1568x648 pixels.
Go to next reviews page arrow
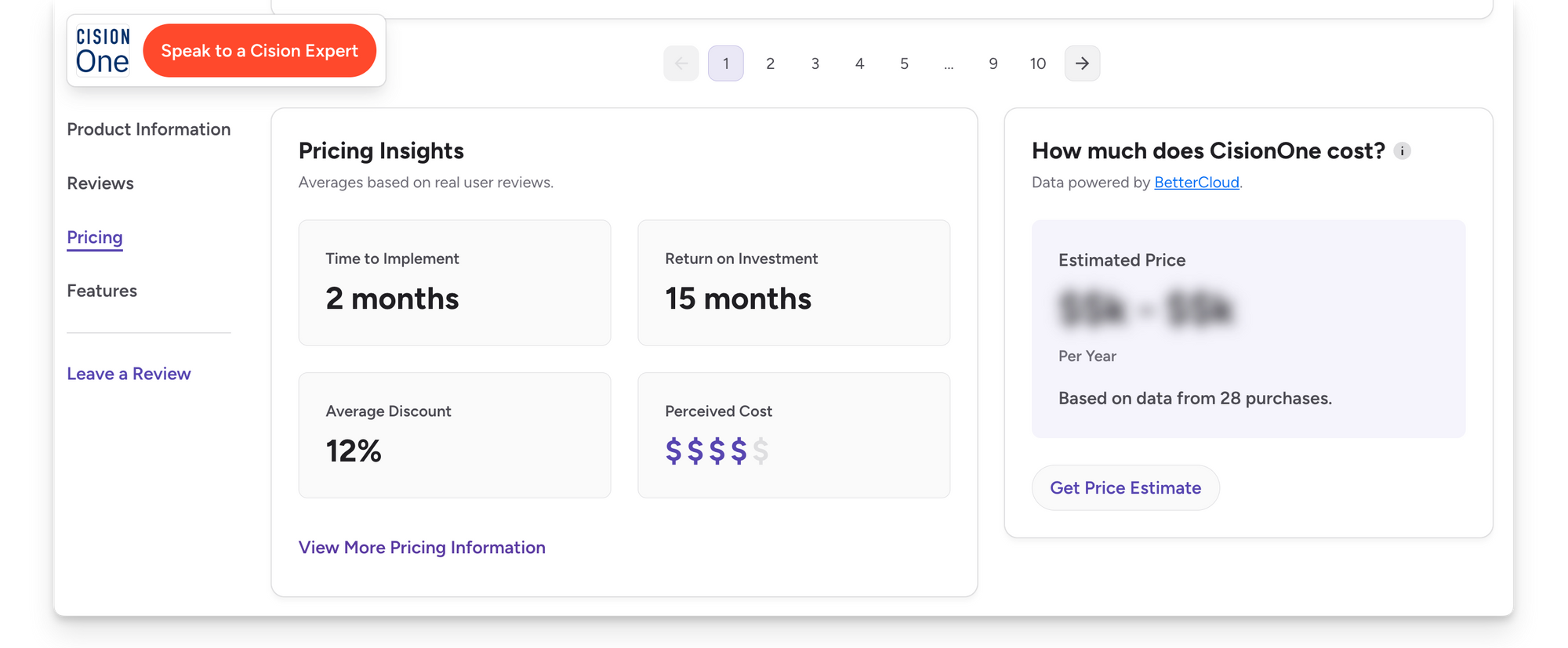coord(1082,63)
